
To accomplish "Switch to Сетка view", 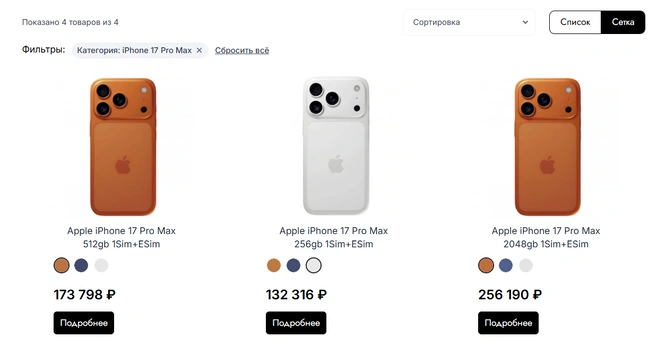I will pos(623,22).
